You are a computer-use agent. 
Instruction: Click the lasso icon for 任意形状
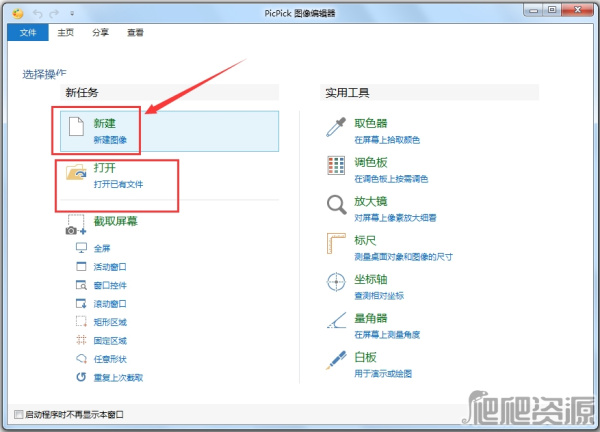coord(81,359)
